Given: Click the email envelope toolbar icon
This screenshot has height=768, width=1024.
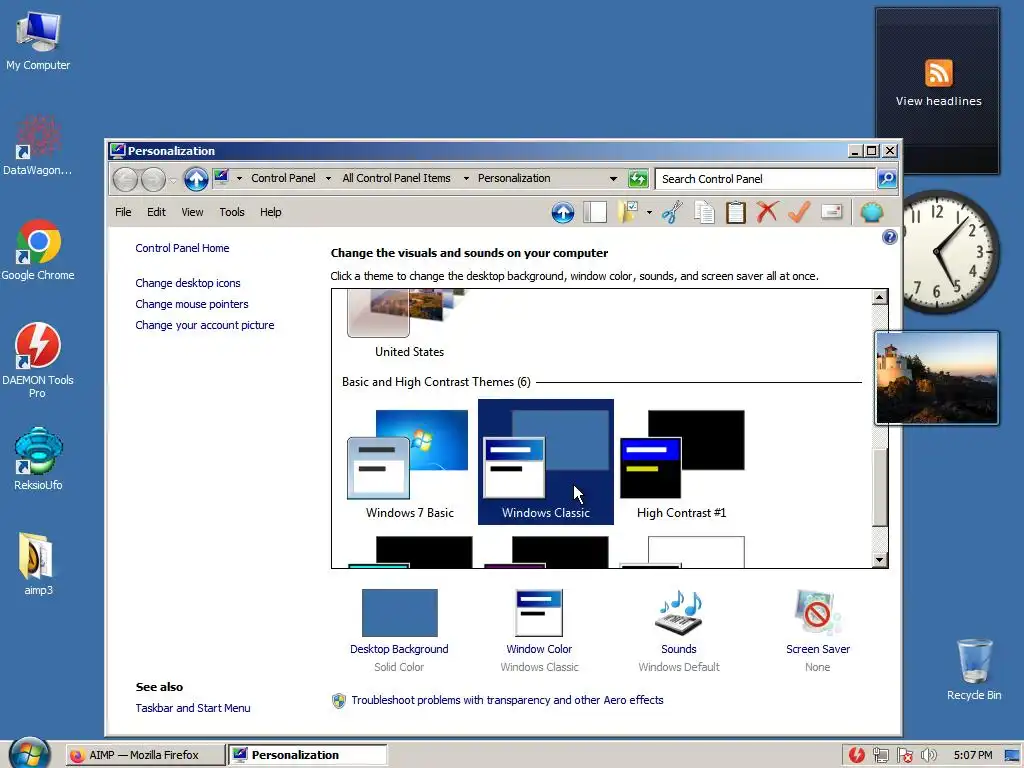Looking at the screenshot, I should click(x=831, y=212).
